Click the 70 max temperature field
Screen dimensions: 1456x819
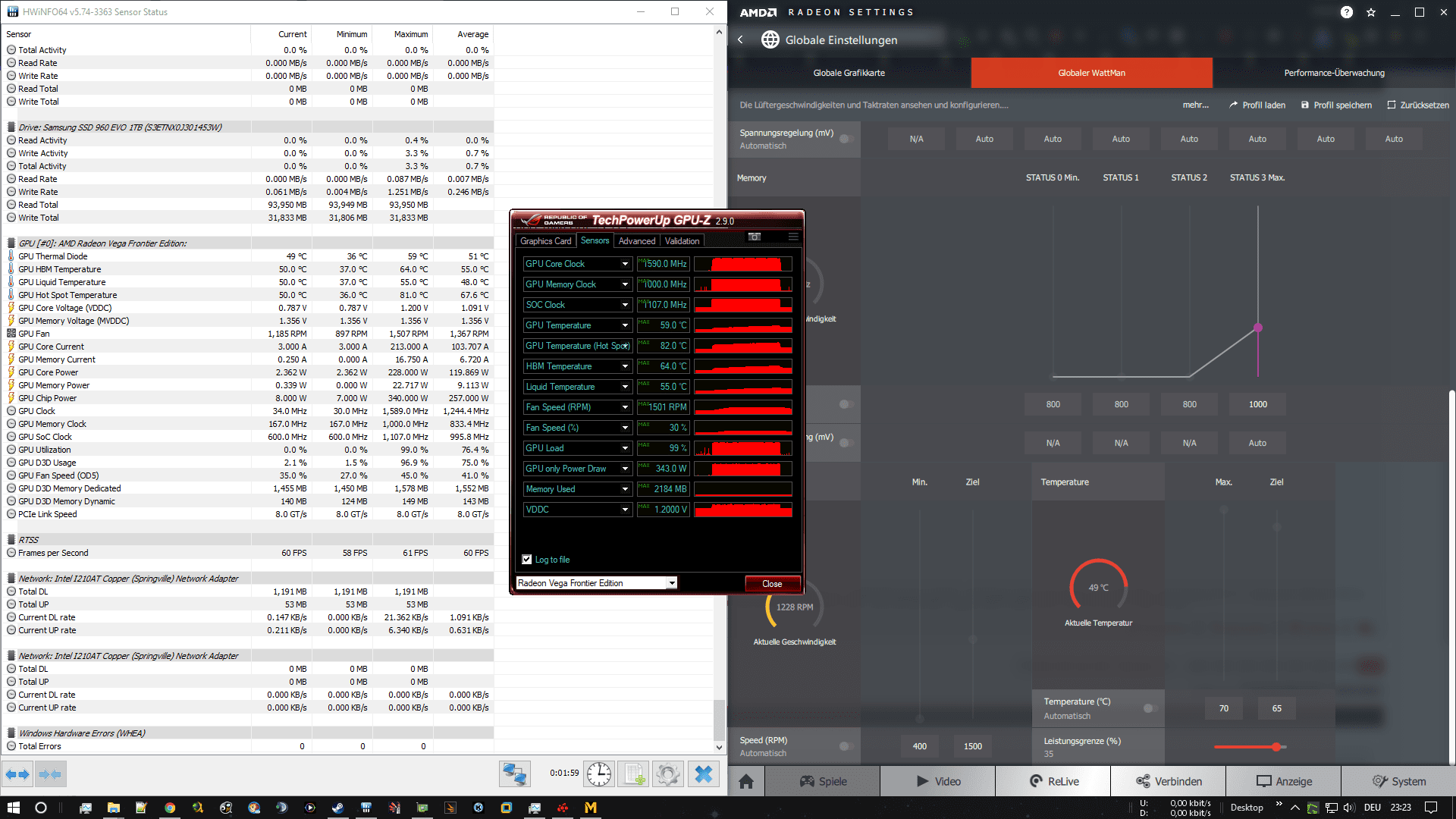1224,708
